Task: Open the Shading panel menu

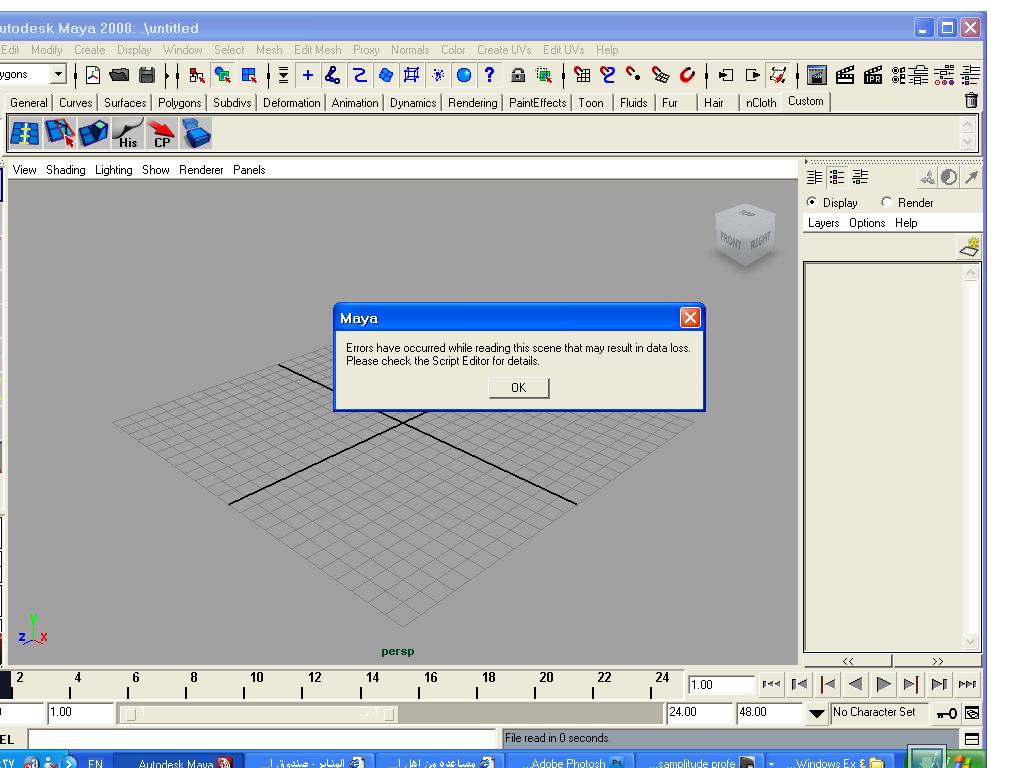Action: point(65,170)
